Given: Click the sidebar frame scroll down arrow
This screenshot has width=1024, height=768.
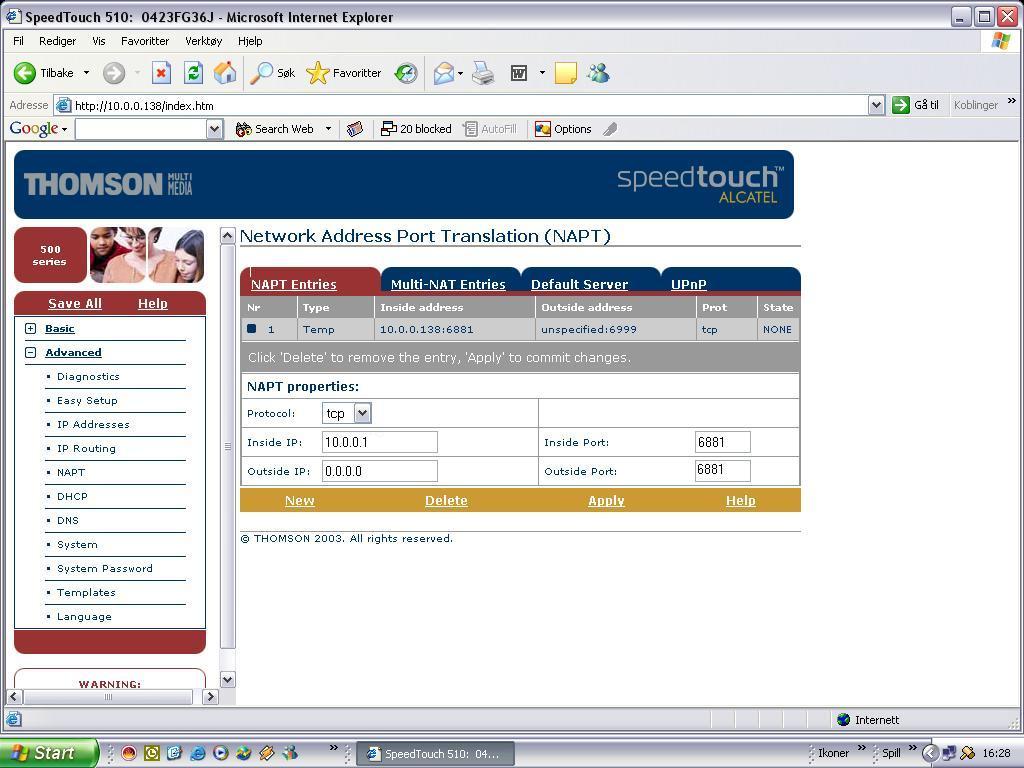Looking at the screenshot, I should 227,679.
